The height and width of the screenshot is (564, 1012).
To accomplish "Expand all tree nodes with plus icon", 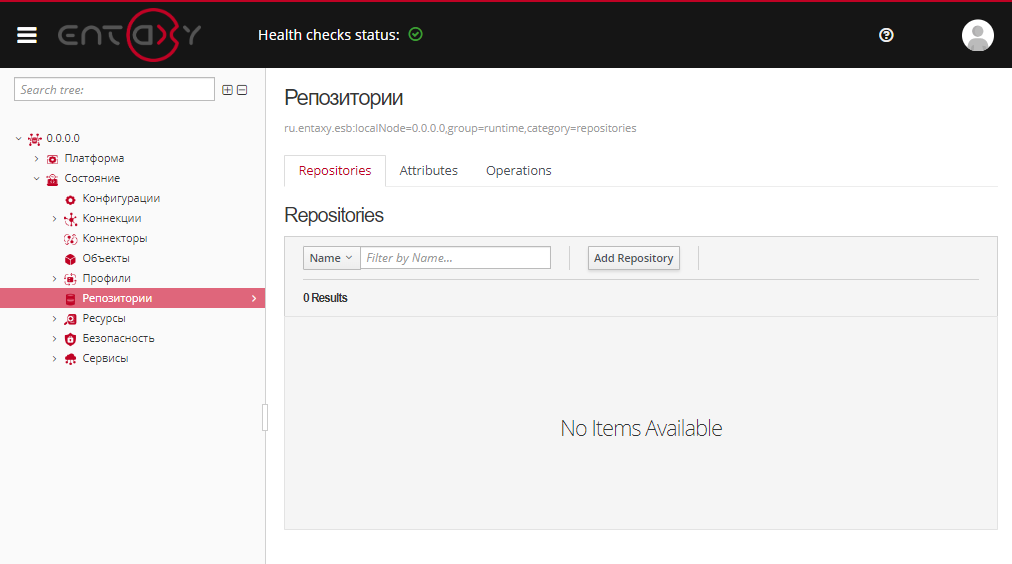I will pos(227,90).
